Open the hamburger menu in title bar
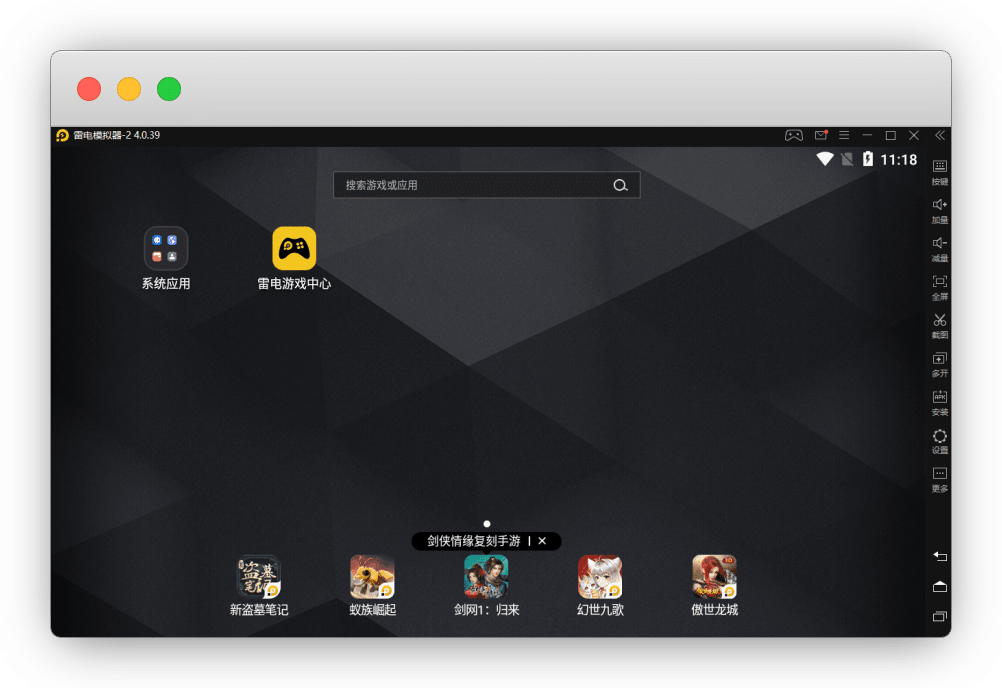The width and height of the screenshot is (1002, 688). (x=844, y=135)
